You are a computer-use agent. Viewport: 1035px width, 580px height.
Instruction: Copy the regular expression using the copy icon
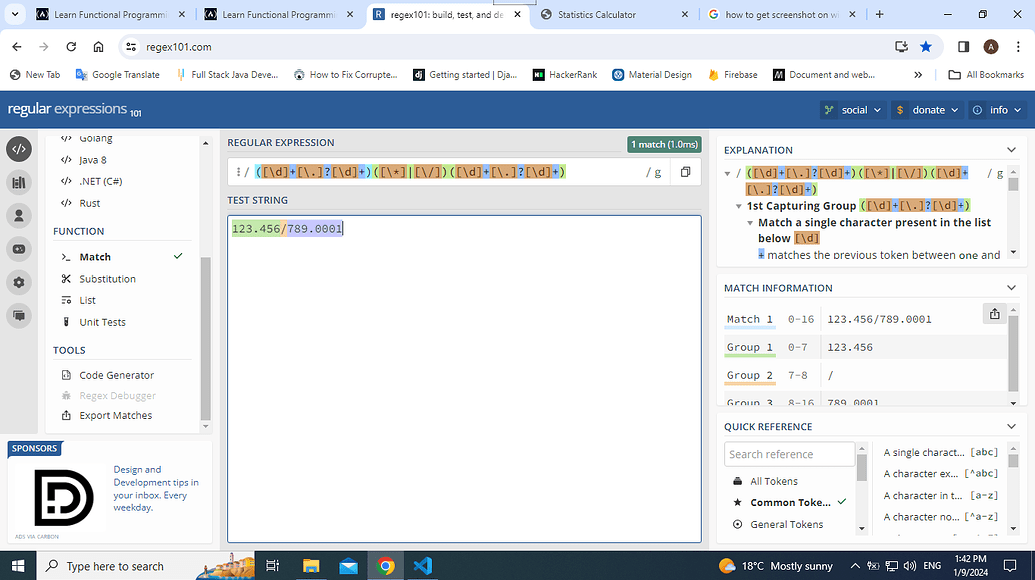coord(684,172)
